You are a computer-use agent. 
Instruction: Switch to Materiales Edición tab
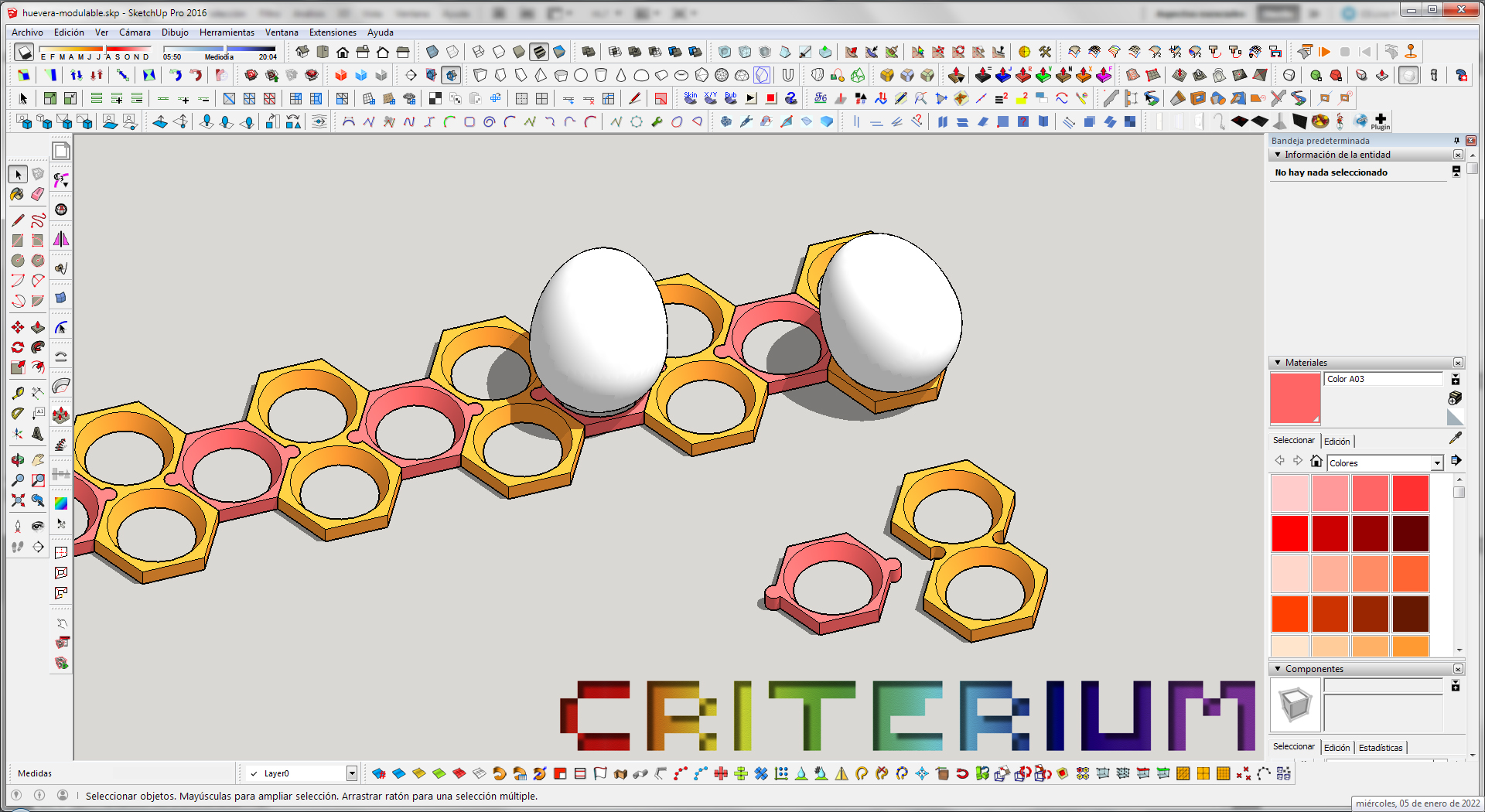click(1337, 441)
